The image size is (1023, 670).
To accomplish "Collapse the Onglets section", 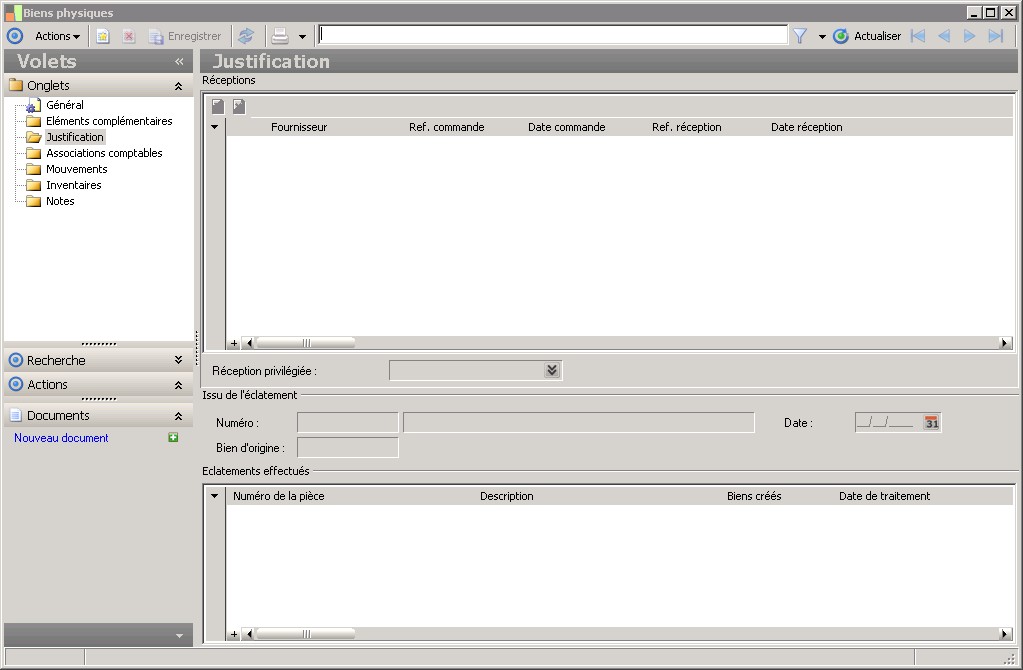I will [178, 86].
